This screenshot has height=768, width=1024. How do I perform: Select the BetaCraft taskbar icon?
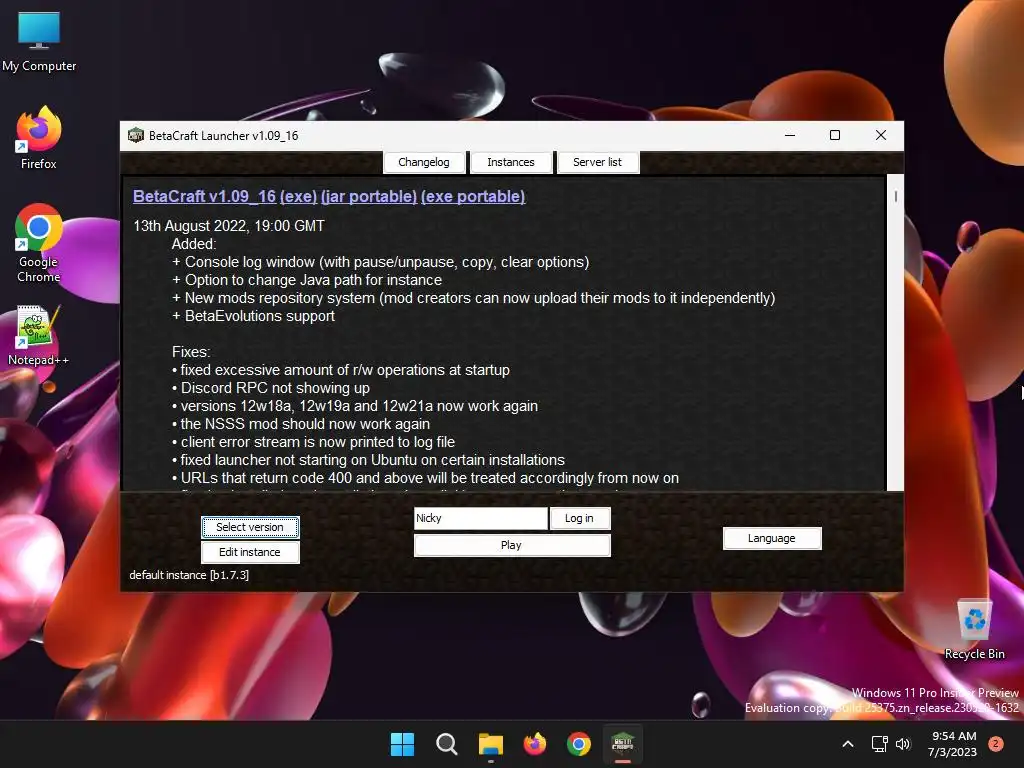tap(622, 744)
